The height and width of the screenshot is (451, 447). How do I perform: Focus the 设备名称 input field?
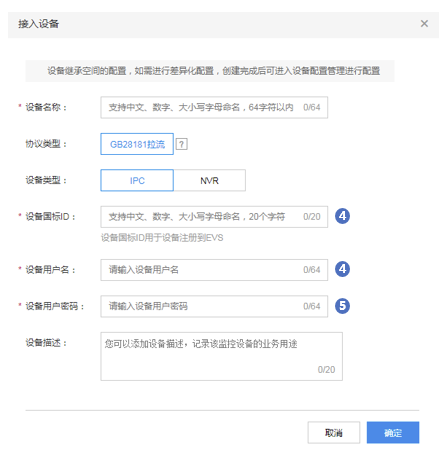pyautogui.click(x=214, y=107)
